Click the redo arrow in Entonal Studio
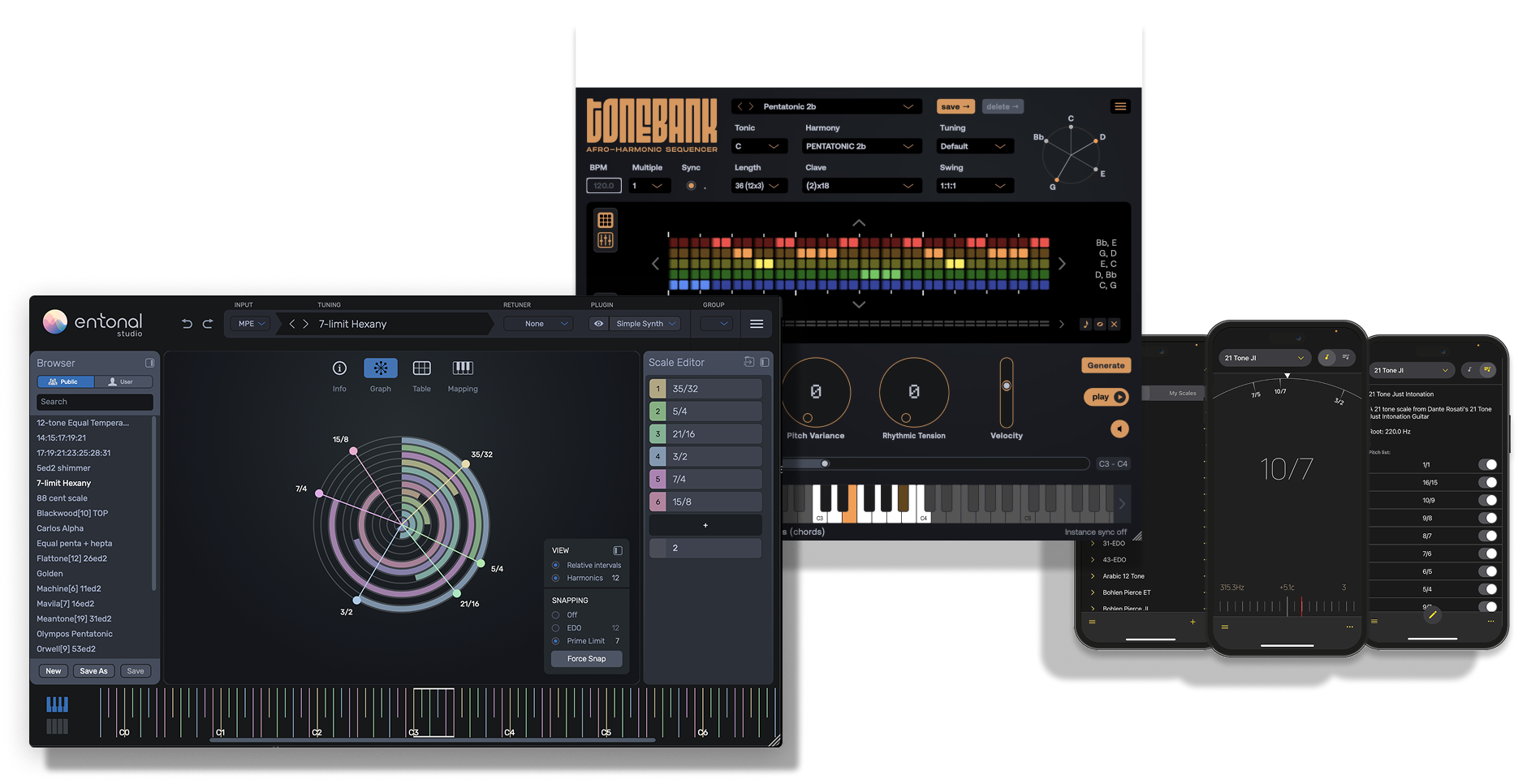The height and width of the screenshot is (784, 1518). (x=208, y=324)
